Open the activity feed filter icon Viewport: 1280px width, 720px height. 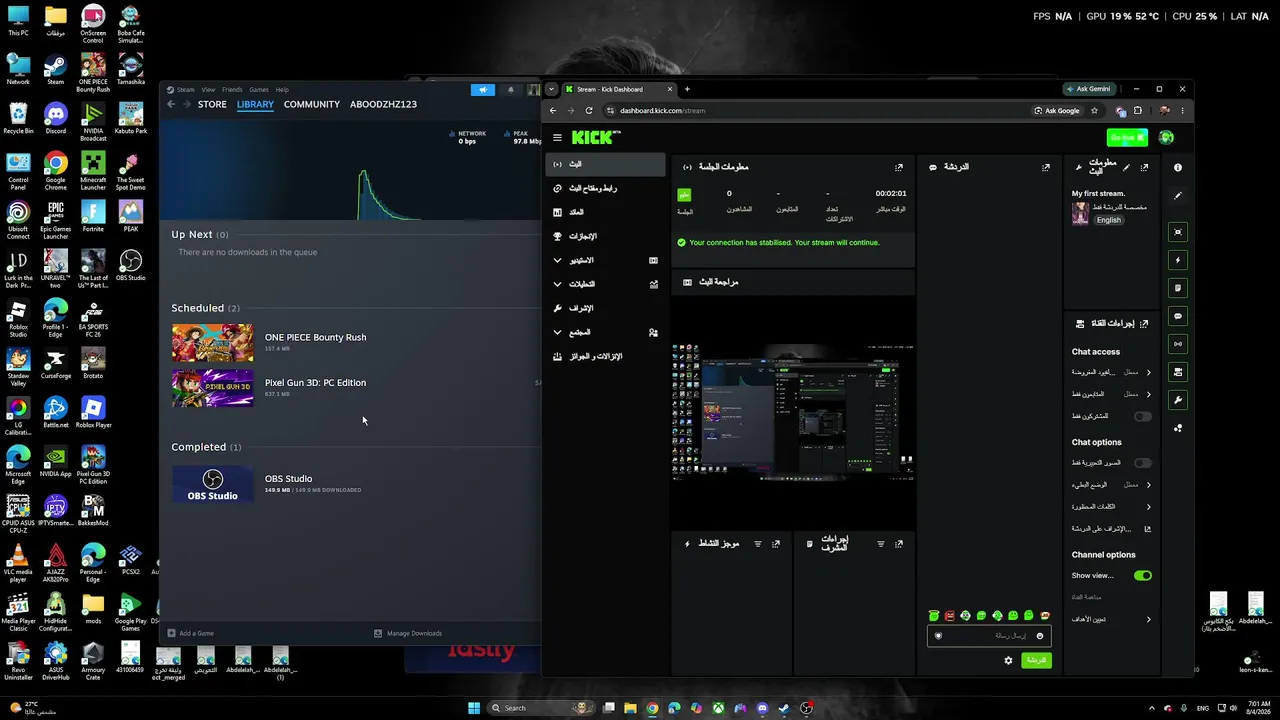click(758, 544)
